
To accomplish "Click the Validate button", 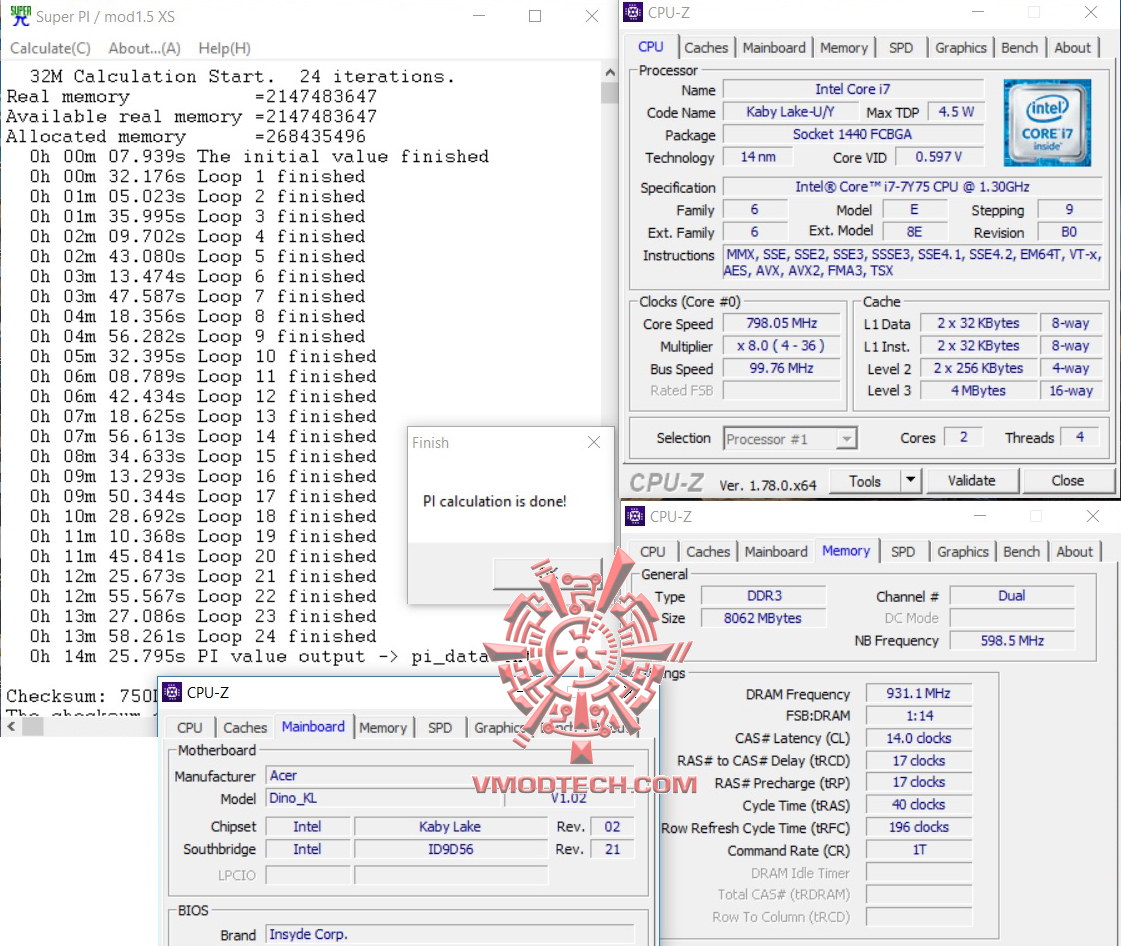I will 972,481.
